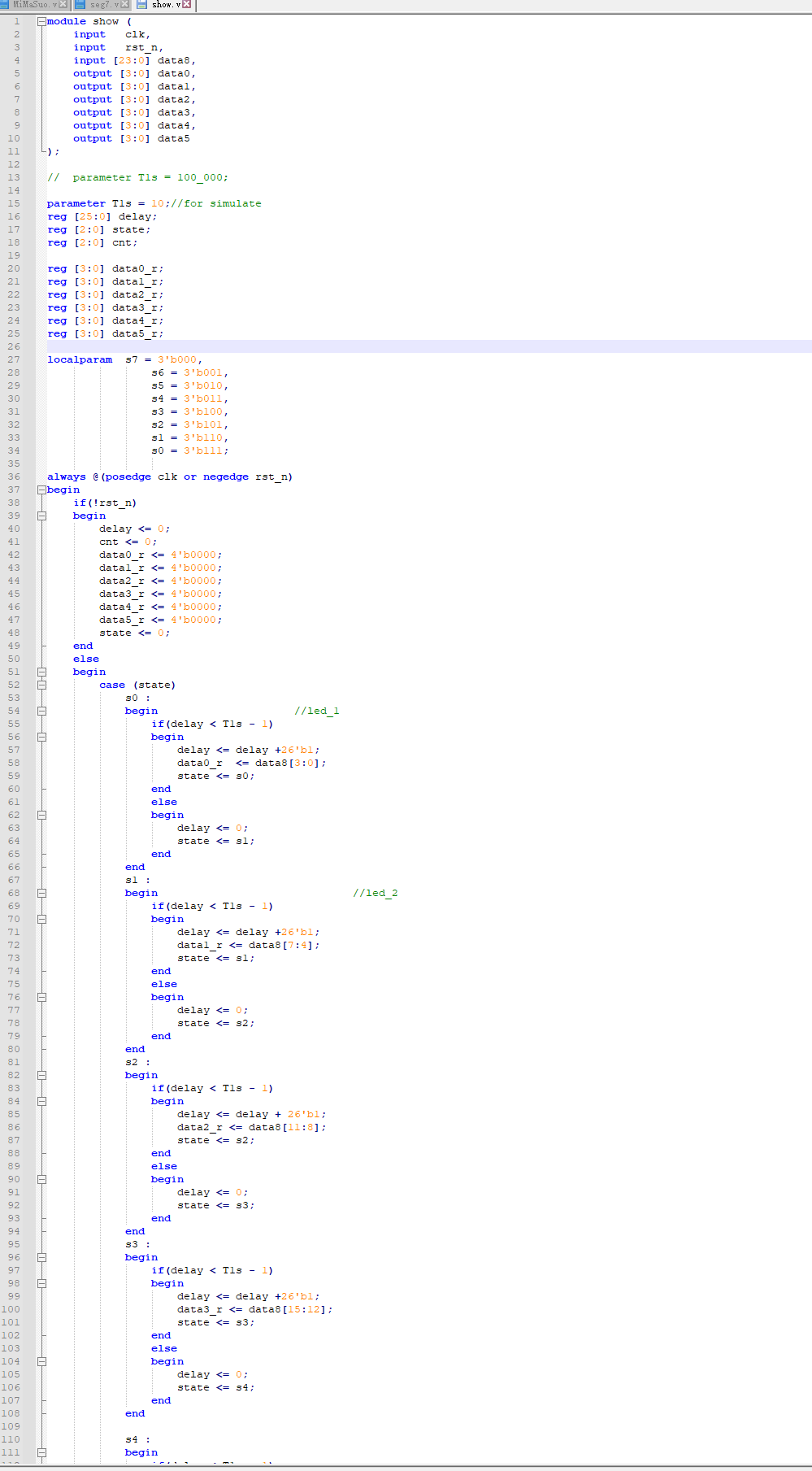Click line number 36 in the margin

(14, 477)
